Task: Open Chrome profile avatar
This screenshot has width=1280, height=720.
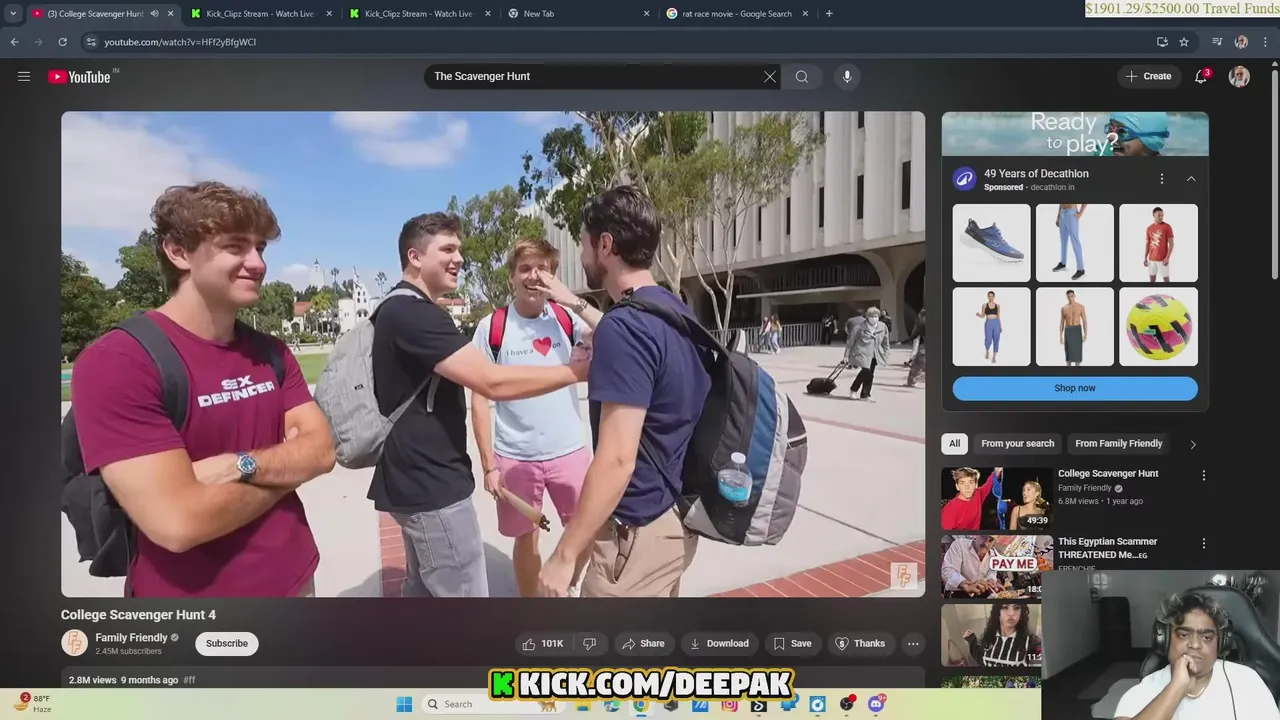Action: [1241, 42]
